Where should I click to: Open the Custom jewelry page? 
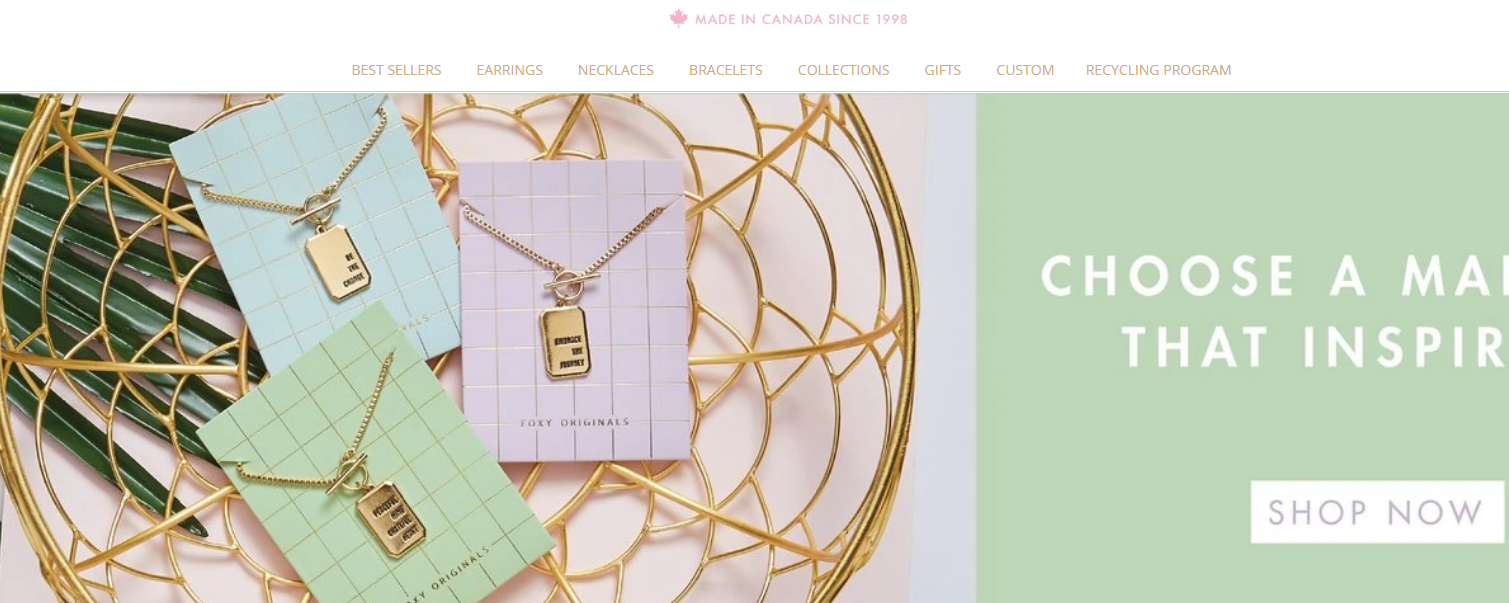(x=1025, y=70)
